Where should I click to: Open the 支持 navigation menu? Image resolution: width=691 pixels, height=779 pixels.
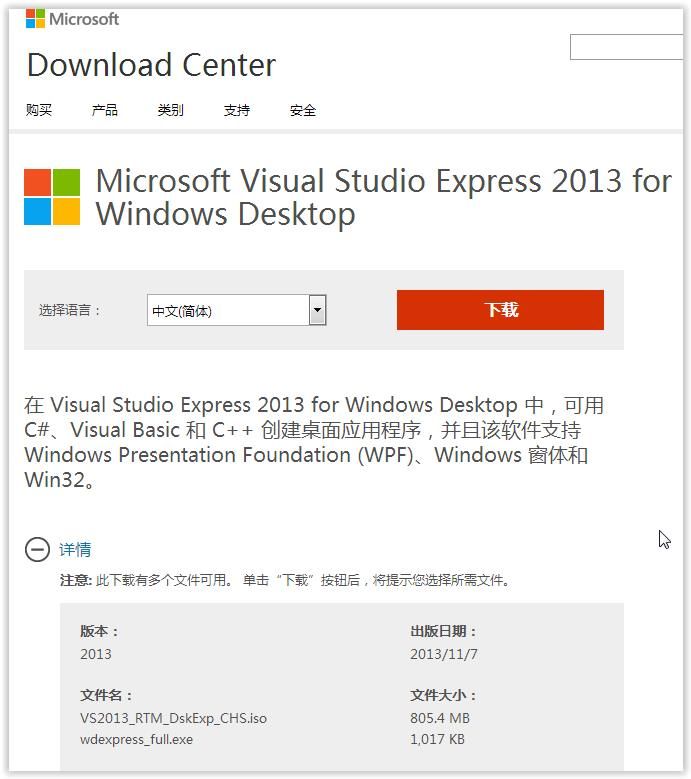pos(237,110)
